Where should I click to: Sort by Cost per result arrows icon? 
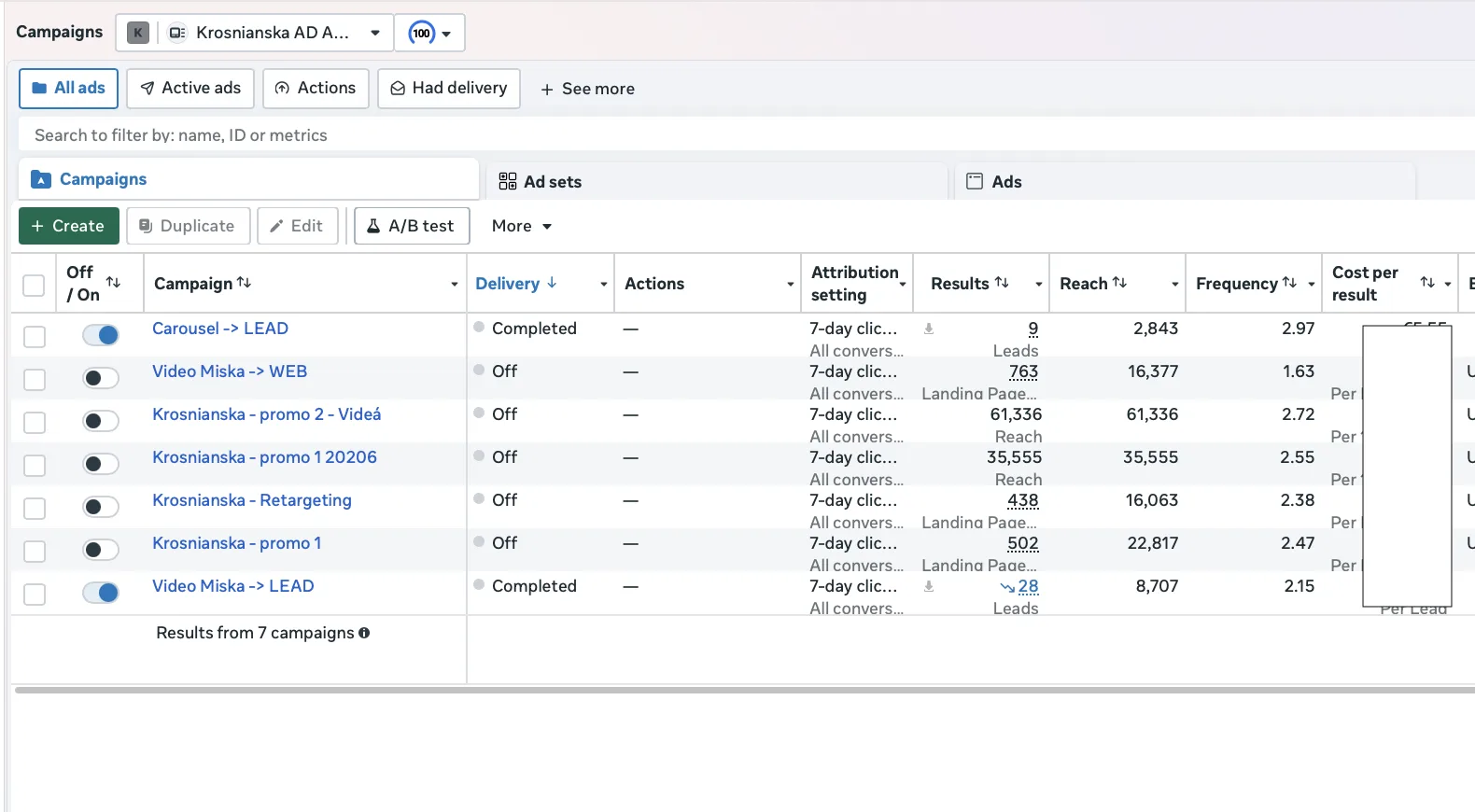pyautogui.click(x=1427, y=282)
